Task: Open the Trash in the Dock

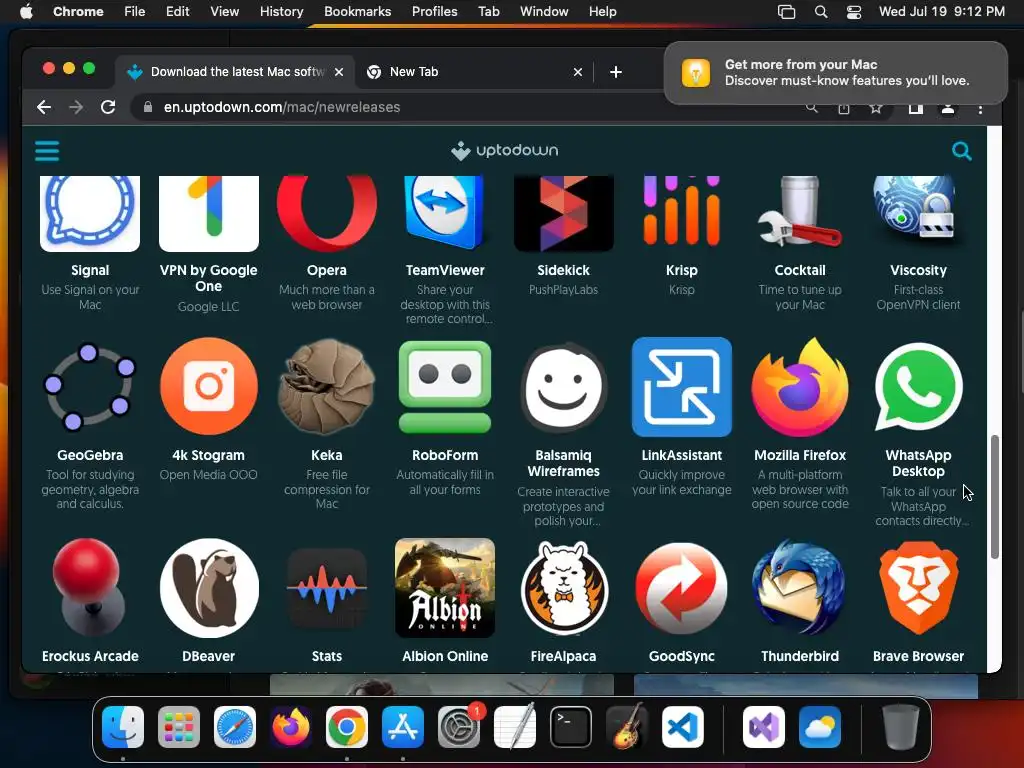Action: tap(901, 726)
